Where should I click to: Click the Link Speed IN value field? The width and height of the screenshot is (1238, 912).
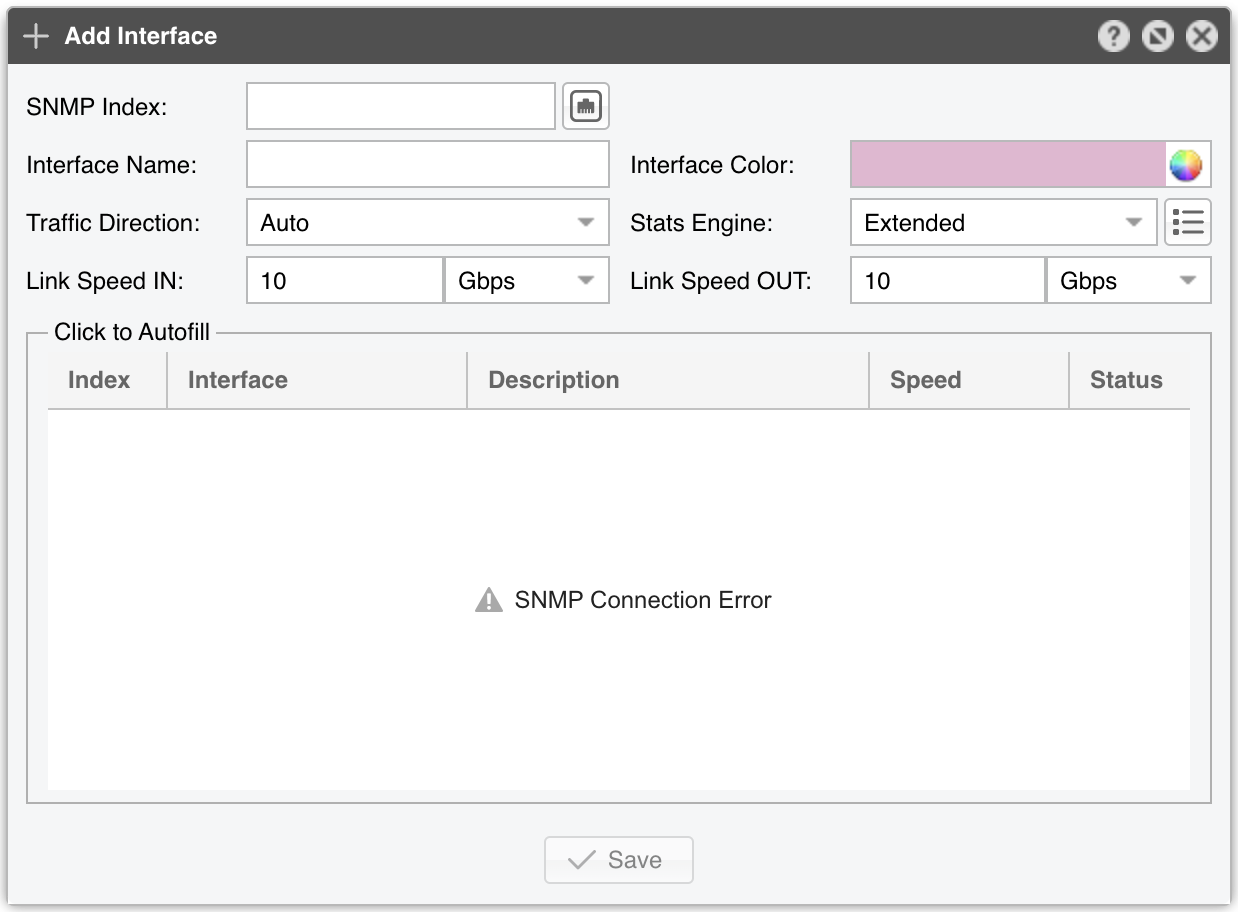345,280
